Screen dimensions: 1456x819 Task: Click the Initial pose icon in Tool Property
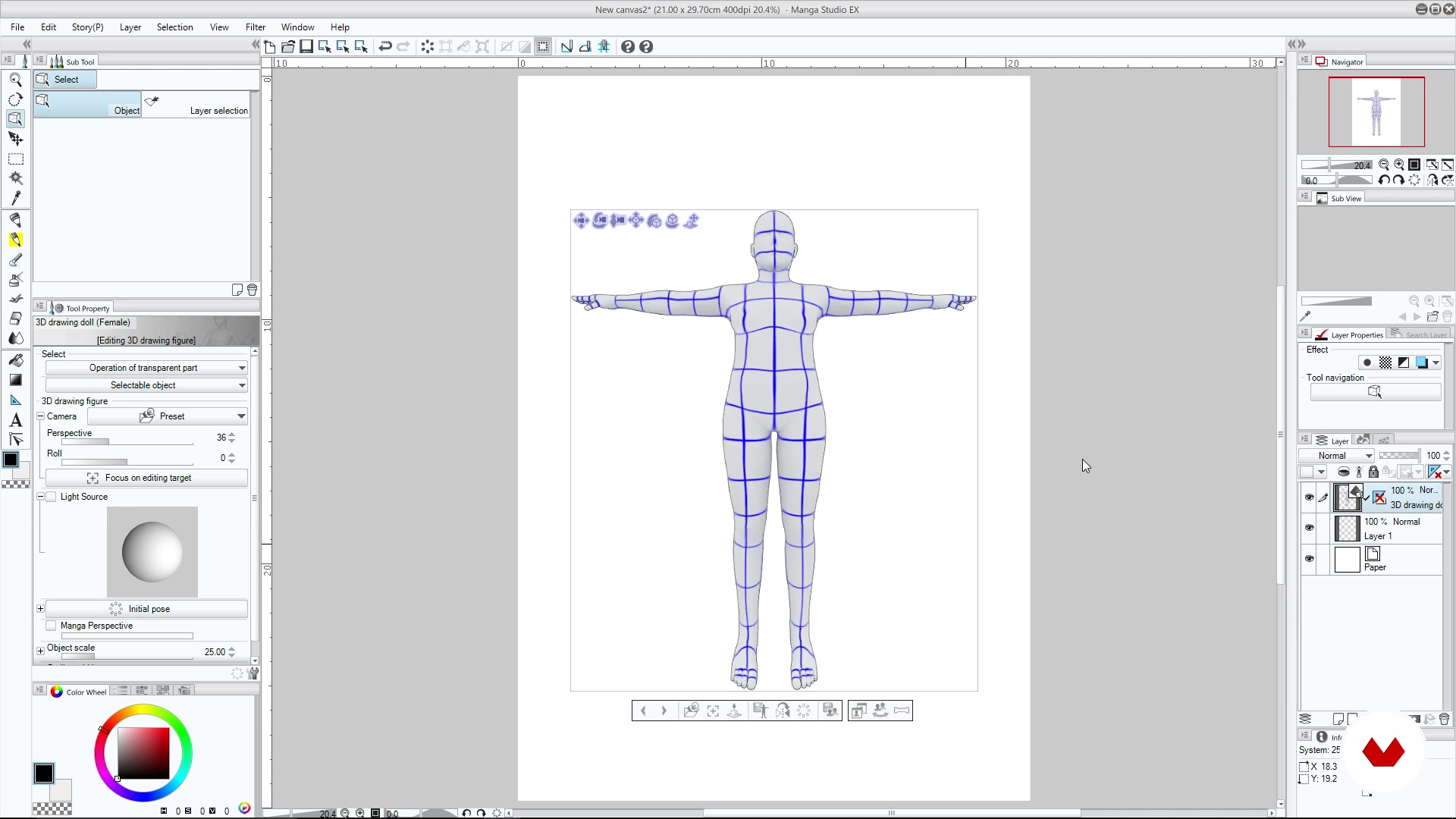pos(116,608)
